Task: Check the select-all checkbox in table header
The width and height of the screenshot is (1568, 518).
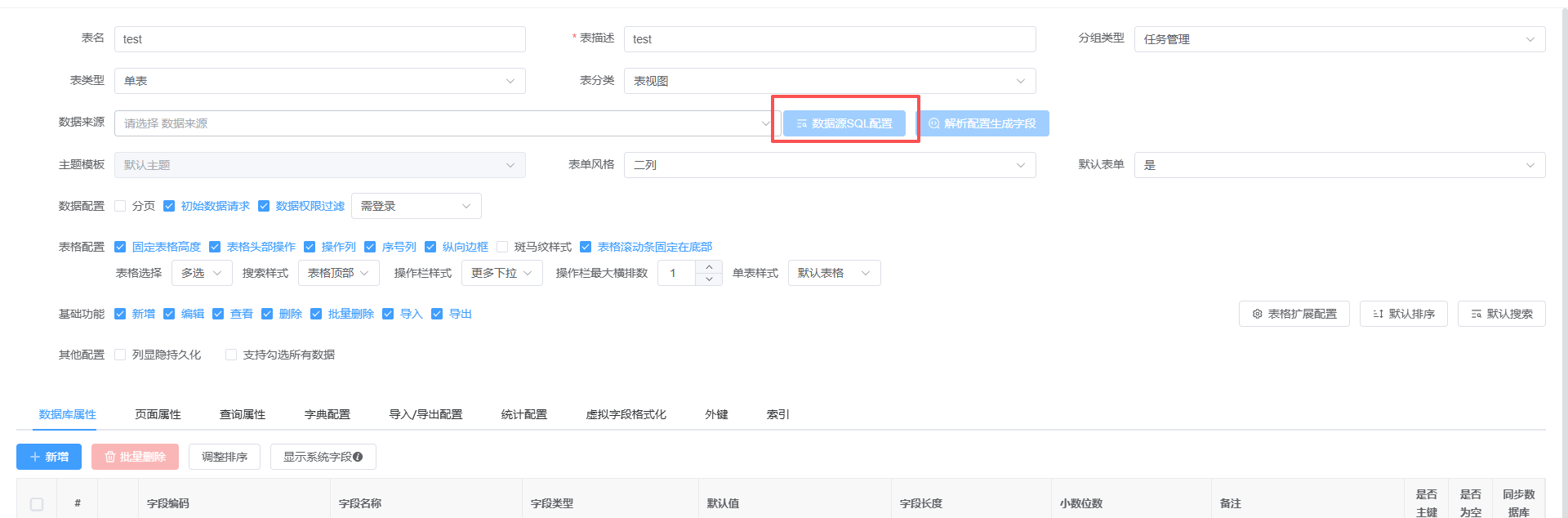Action: click(37, 504)
